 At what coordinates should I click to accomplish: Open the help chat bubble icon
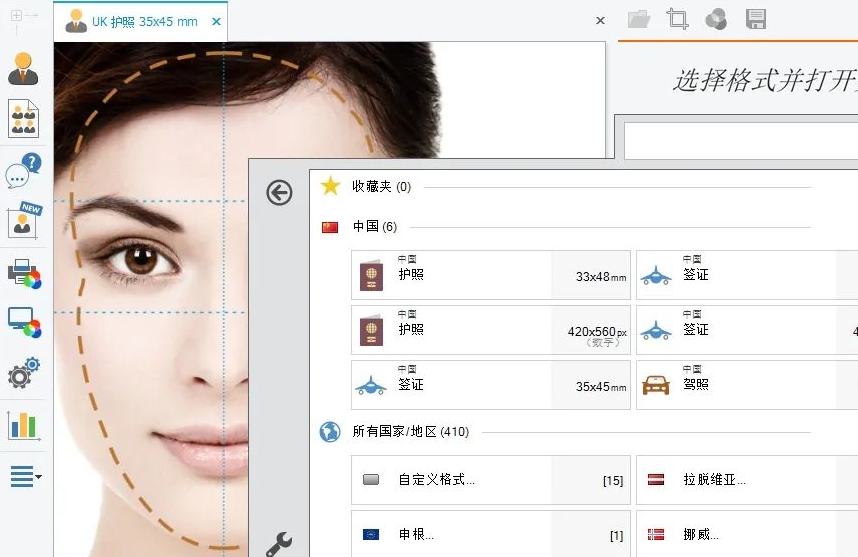point(24,170)
